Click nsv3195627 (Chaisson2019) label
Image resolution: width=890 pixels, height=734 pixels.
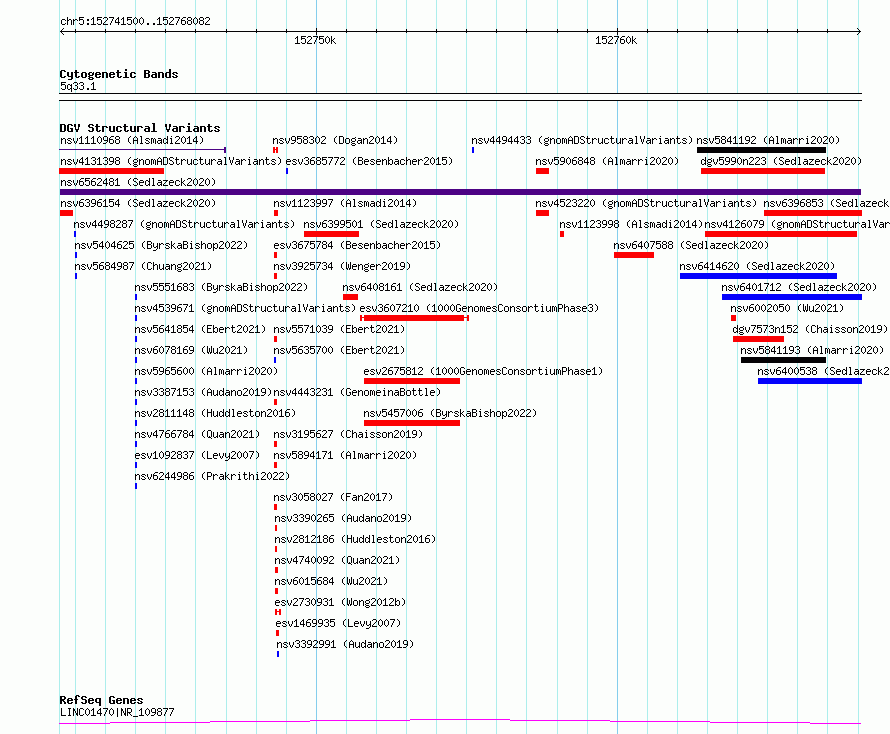point(348,434)
